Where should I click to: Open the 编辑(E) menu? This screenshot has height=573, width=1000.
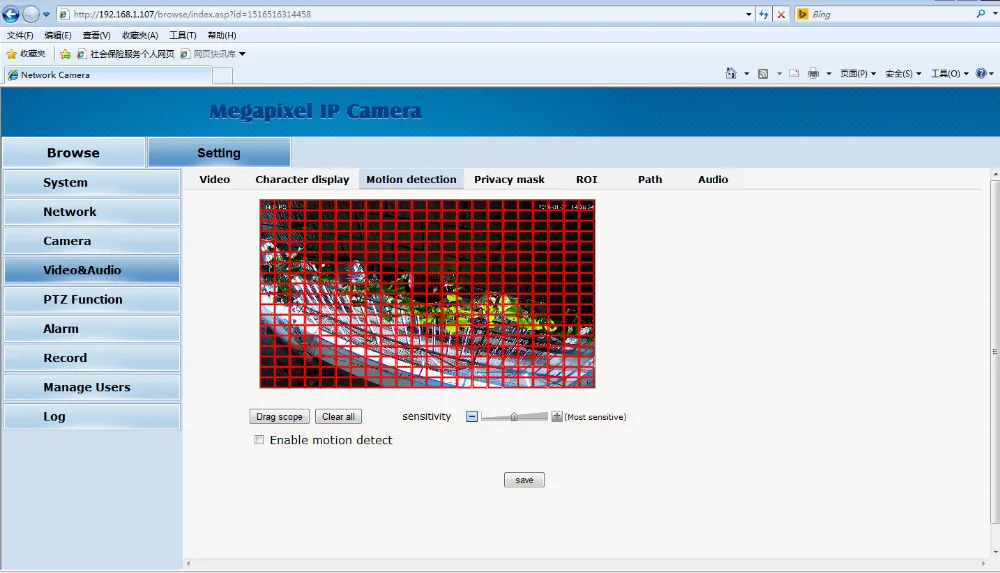[x=57, y=35]
